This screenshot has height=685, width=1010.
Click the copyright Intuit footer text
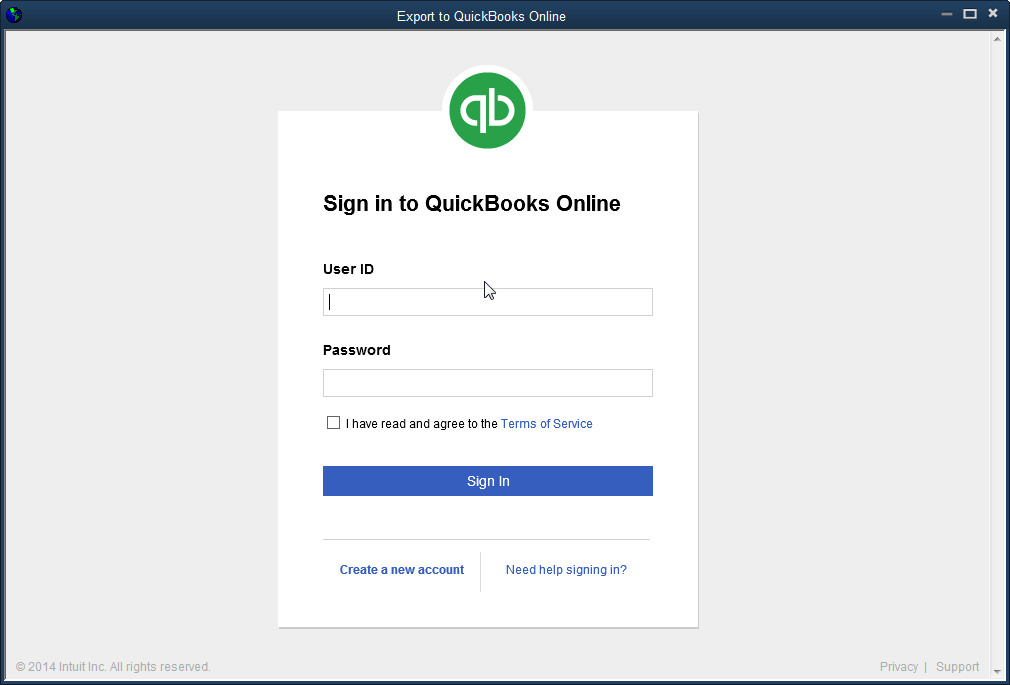(x=113, y=666)
